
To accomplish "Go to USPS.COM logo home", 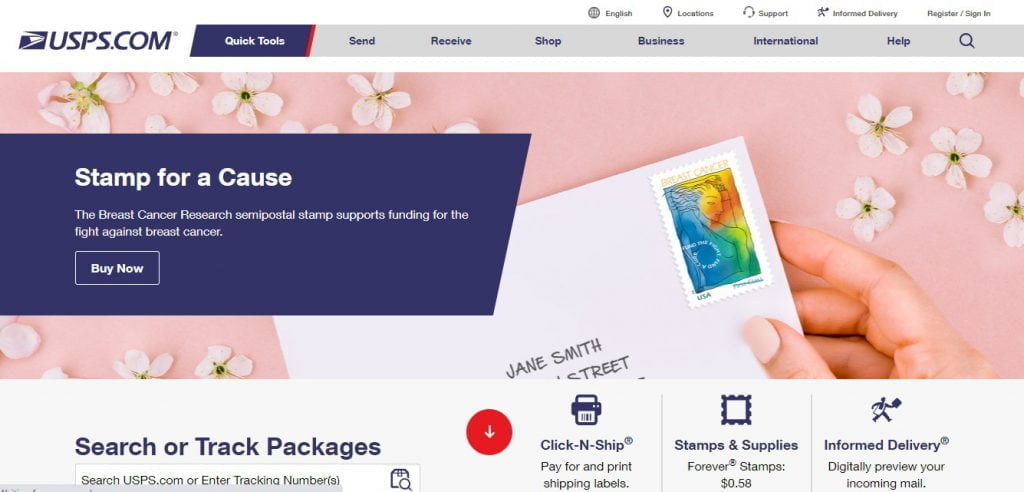I will 98,41.
